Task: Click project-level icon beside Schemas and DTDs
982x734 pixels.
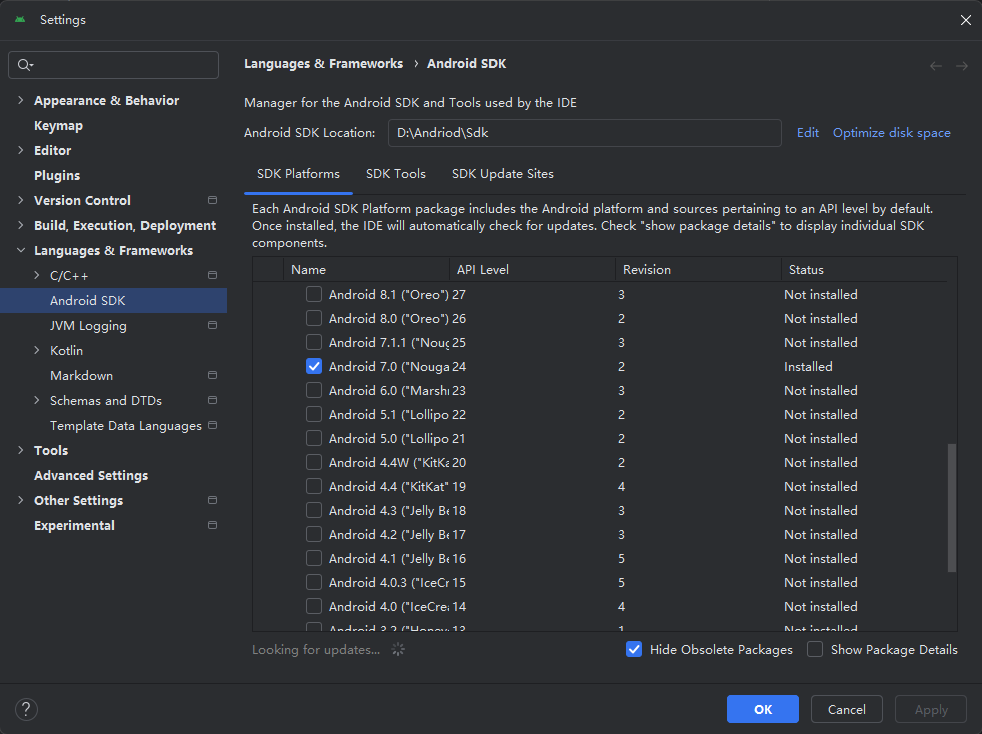Action: (212, 400)
